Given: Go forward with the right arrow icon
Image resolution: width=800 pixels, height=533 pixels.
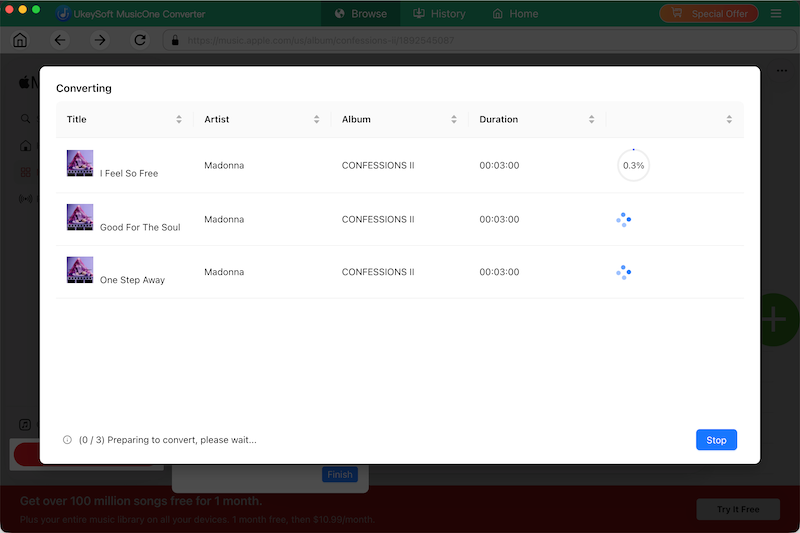Looking at the screenshot, I should (x=99, y=40).
